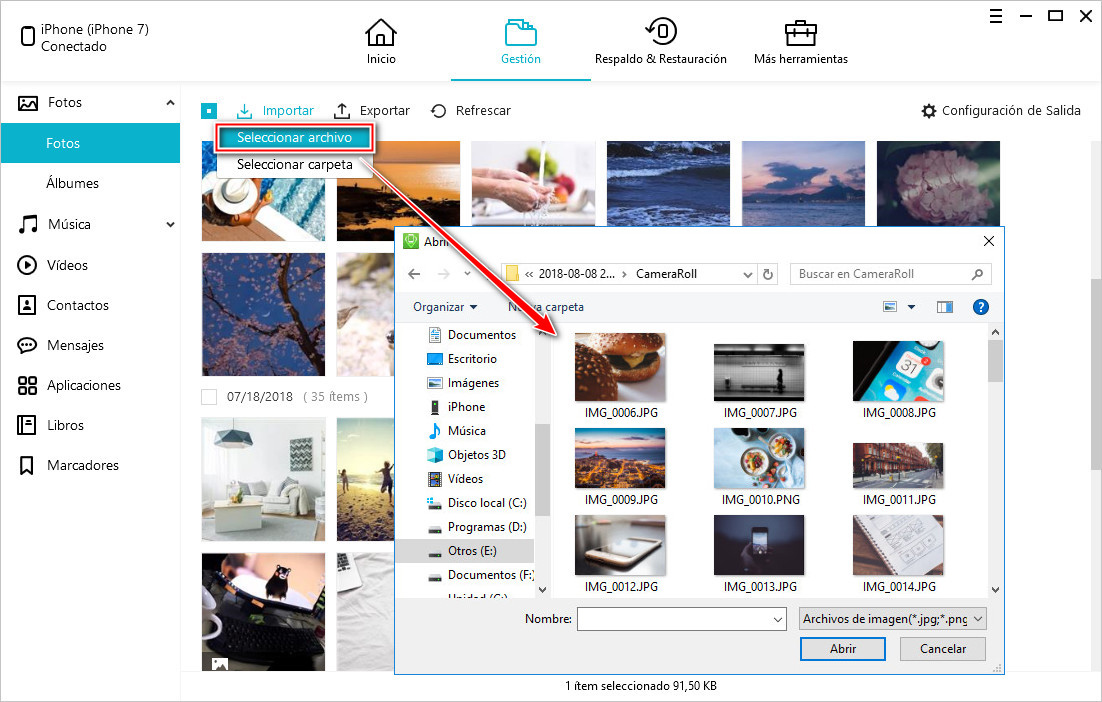Select Otros (E:) drive

click(x=465, y=551)
